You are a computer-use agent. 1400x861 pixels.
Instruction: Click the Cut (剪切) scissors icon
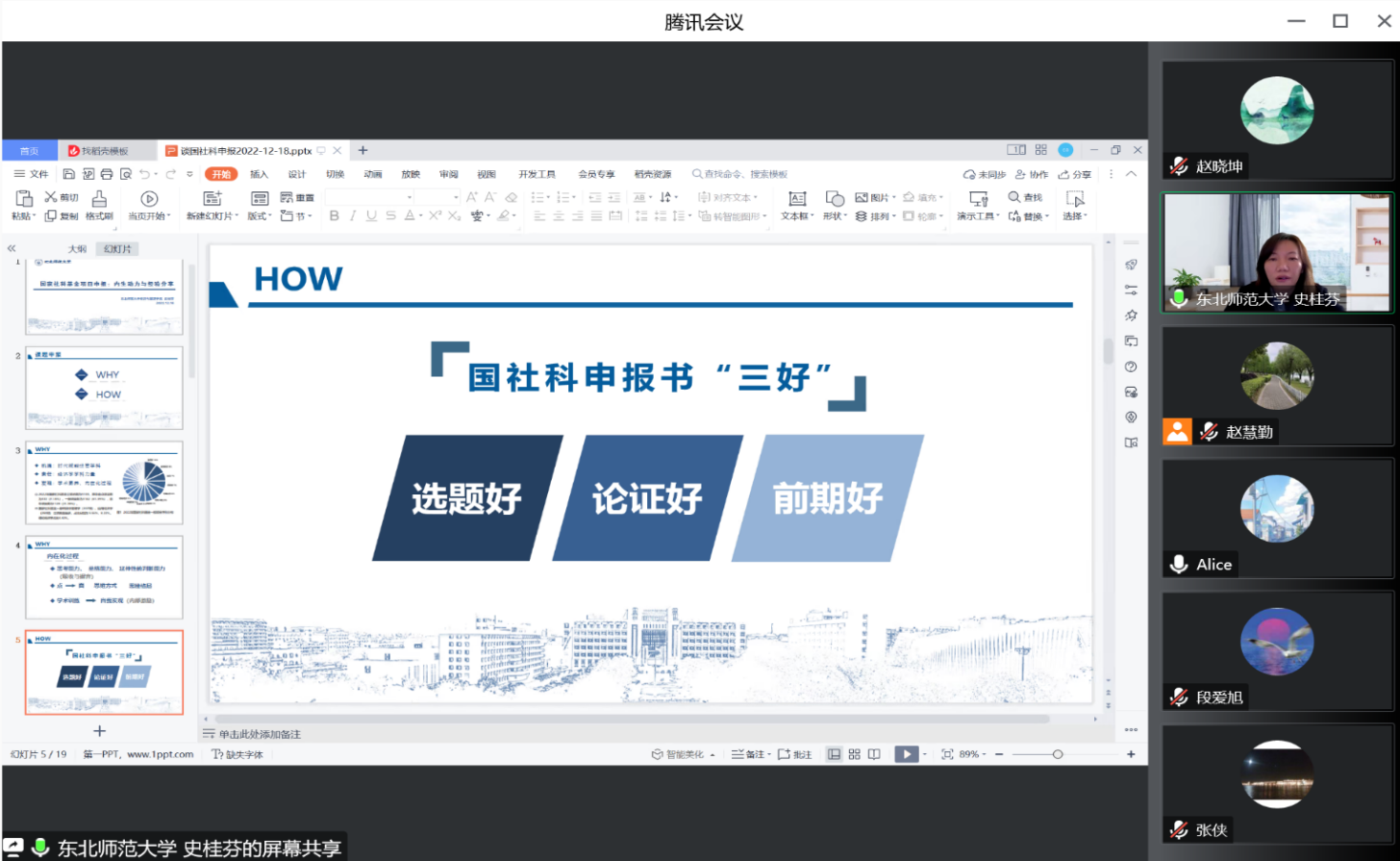tap(51, 197)
